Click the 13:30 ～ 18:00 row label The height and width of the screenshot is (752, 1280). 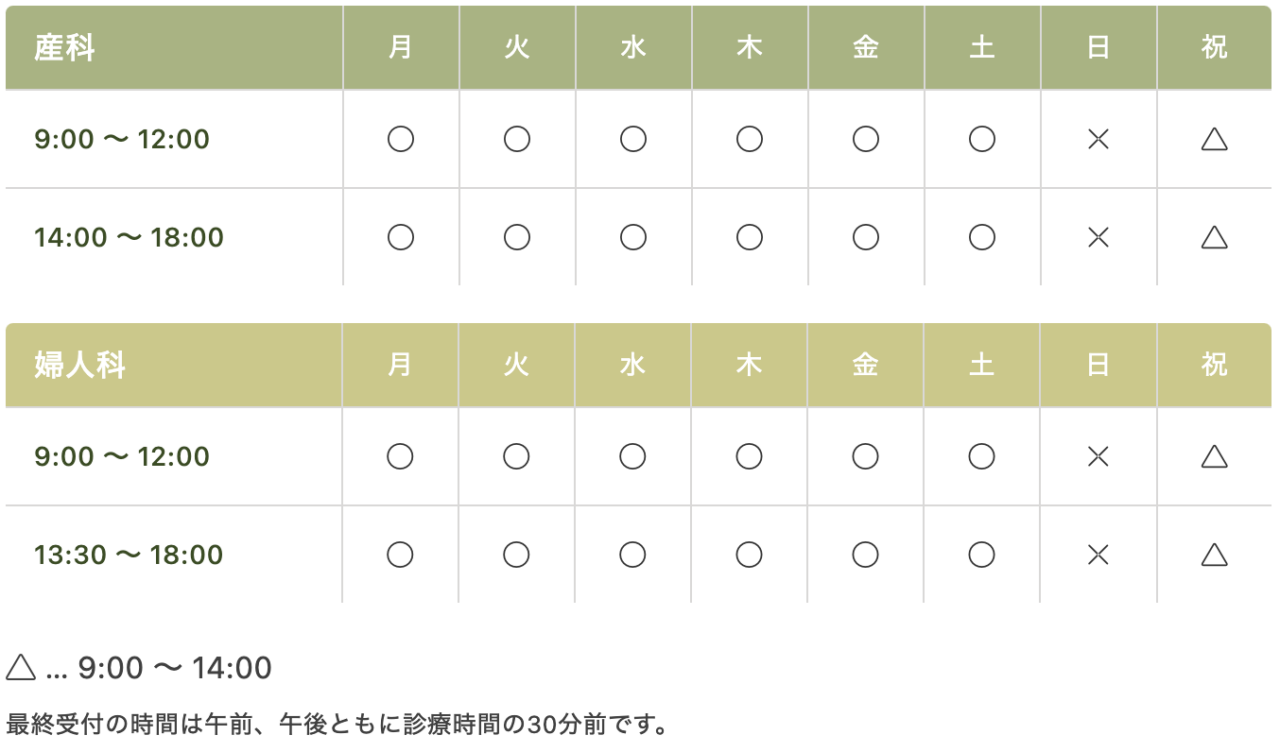129,555
